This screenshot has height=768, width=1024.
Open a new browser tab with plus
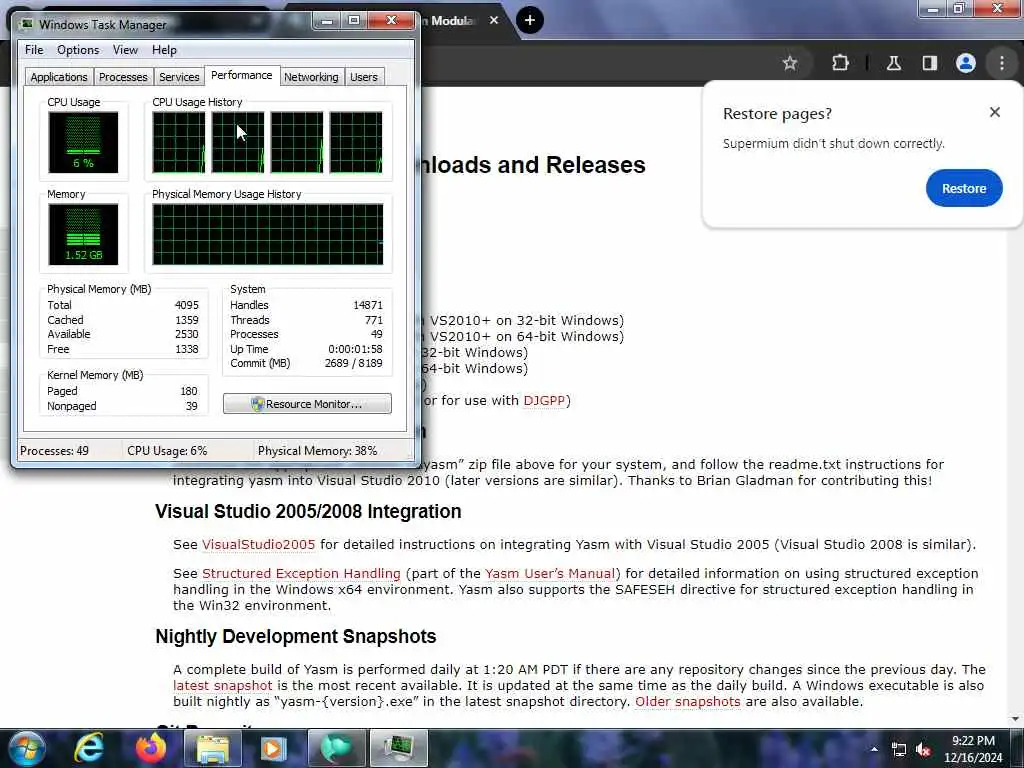click(530, 20)
